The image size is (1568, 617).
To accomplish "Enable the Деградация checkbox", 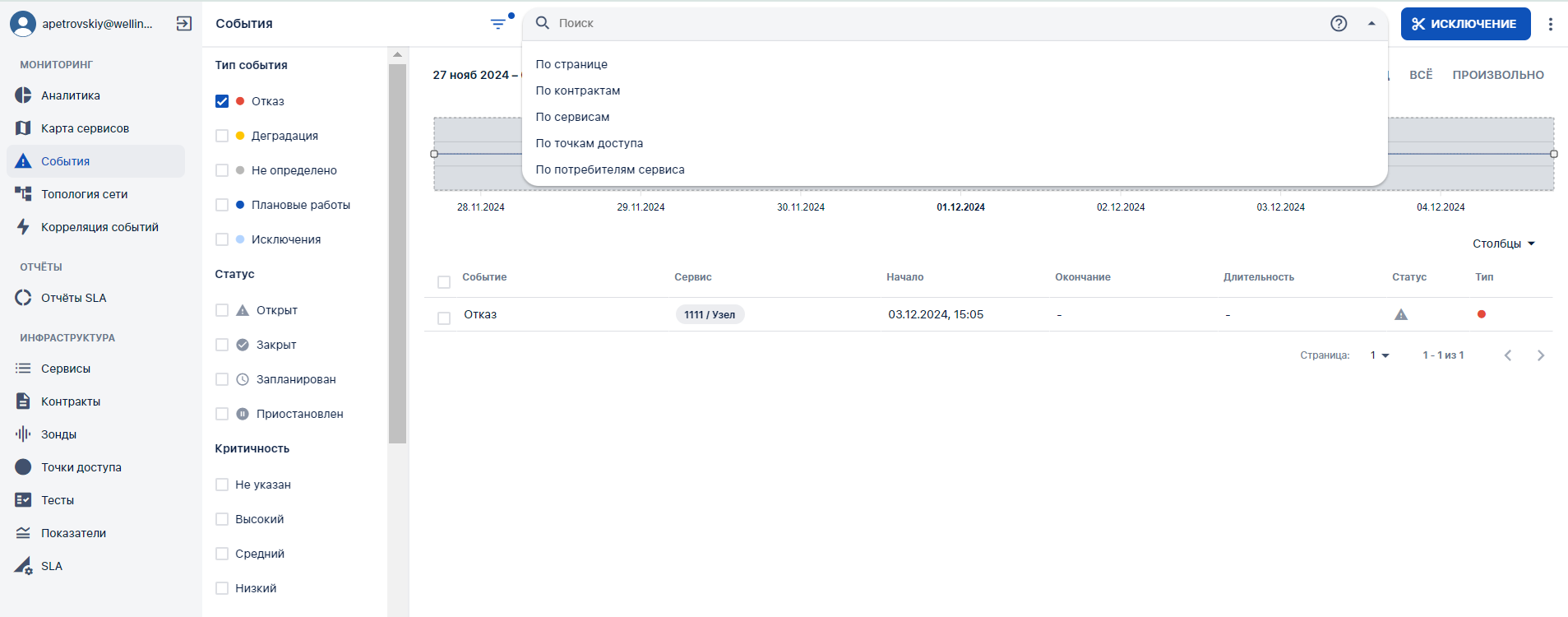I will point(222,136).
